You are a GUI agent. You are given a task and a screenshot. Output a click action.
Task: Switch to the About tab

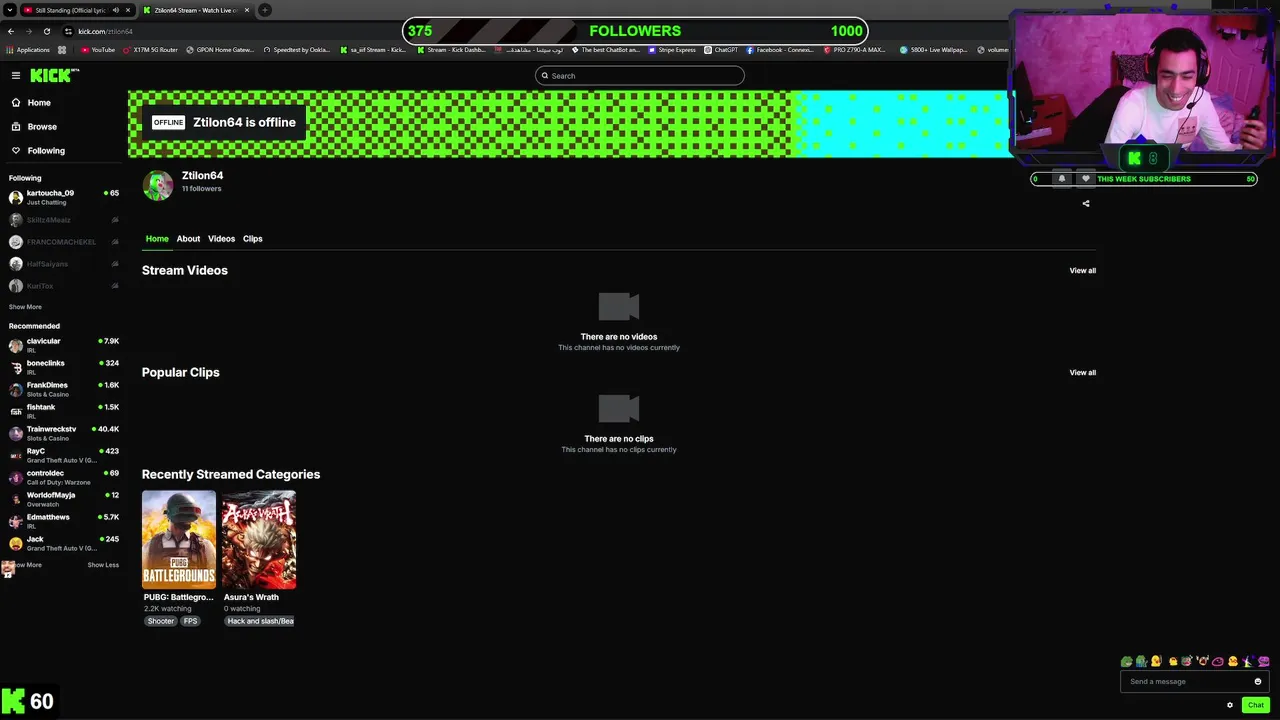188,239
